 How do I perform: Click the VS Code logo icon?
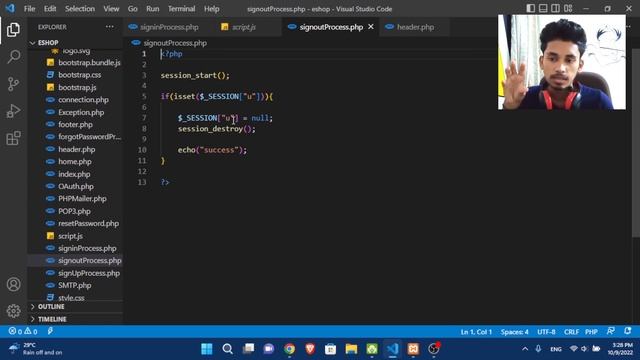[10, 9]
